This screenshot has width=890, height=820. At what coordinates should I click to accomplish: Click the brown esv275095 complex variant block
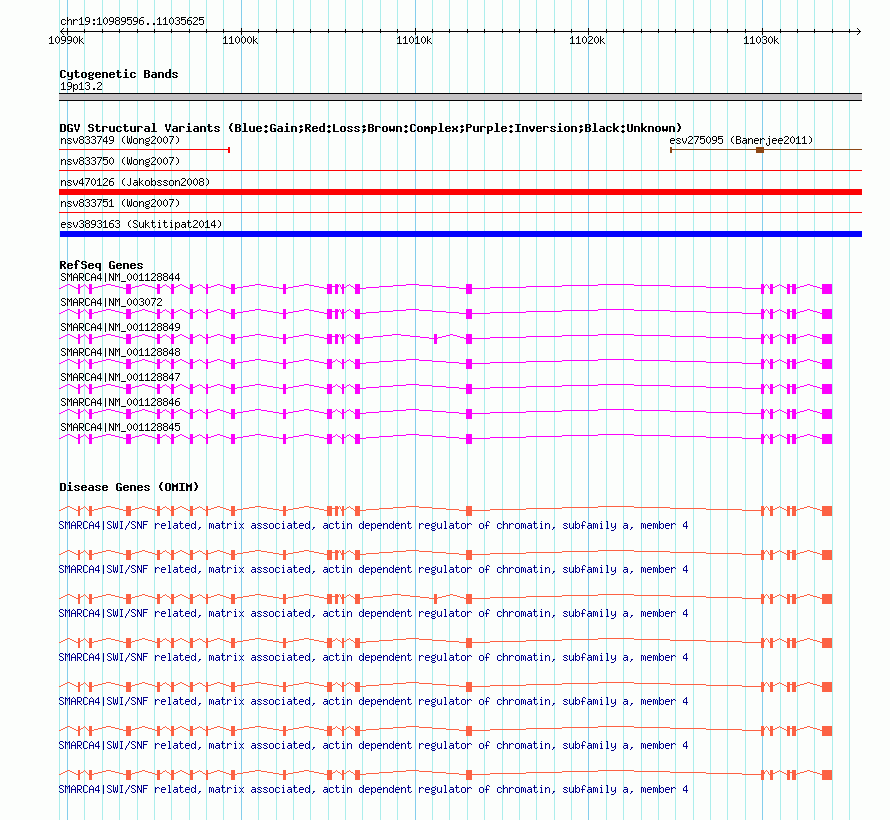tap(760, 150)
